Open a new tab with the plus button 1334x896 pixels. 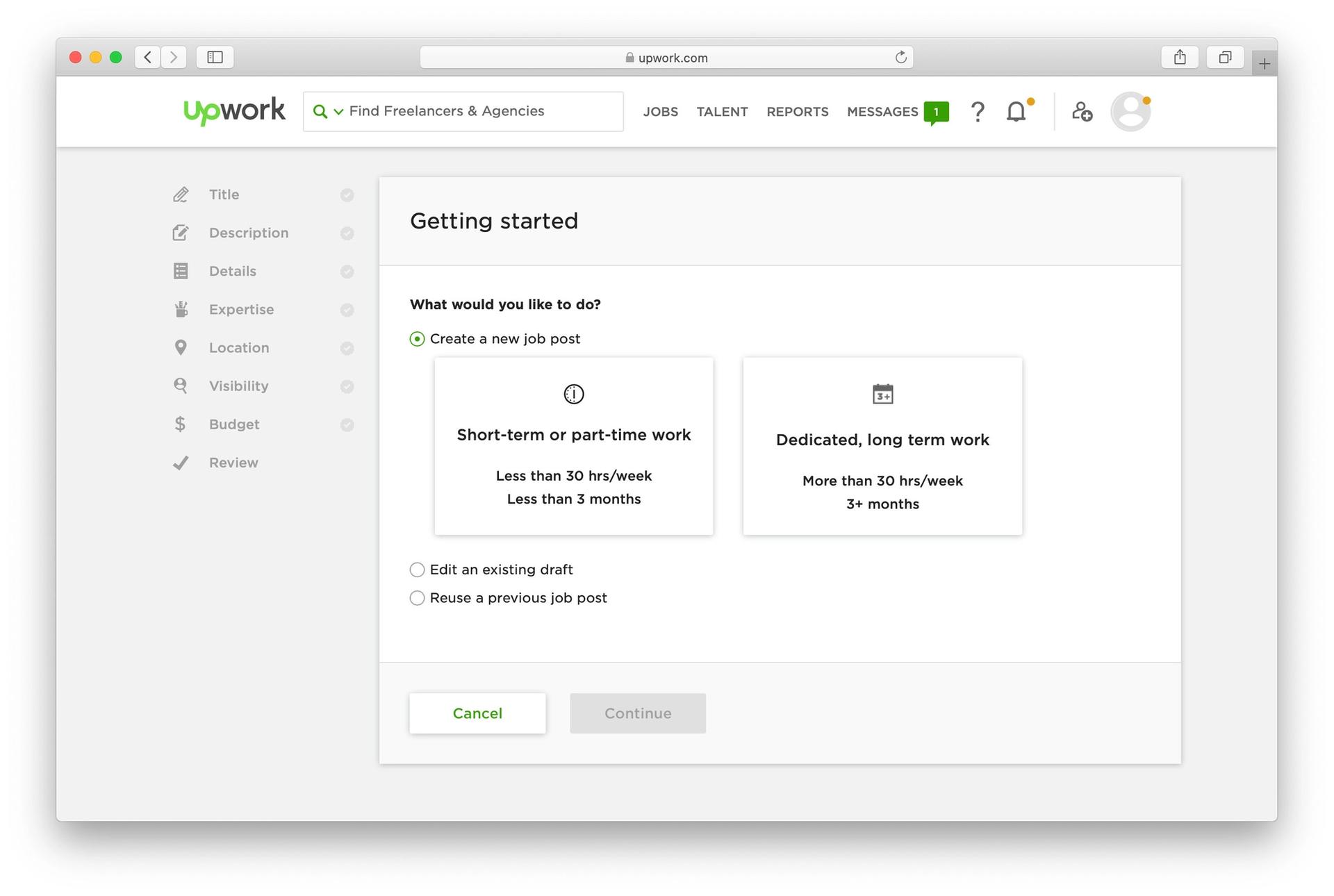tap(1265, 64)
